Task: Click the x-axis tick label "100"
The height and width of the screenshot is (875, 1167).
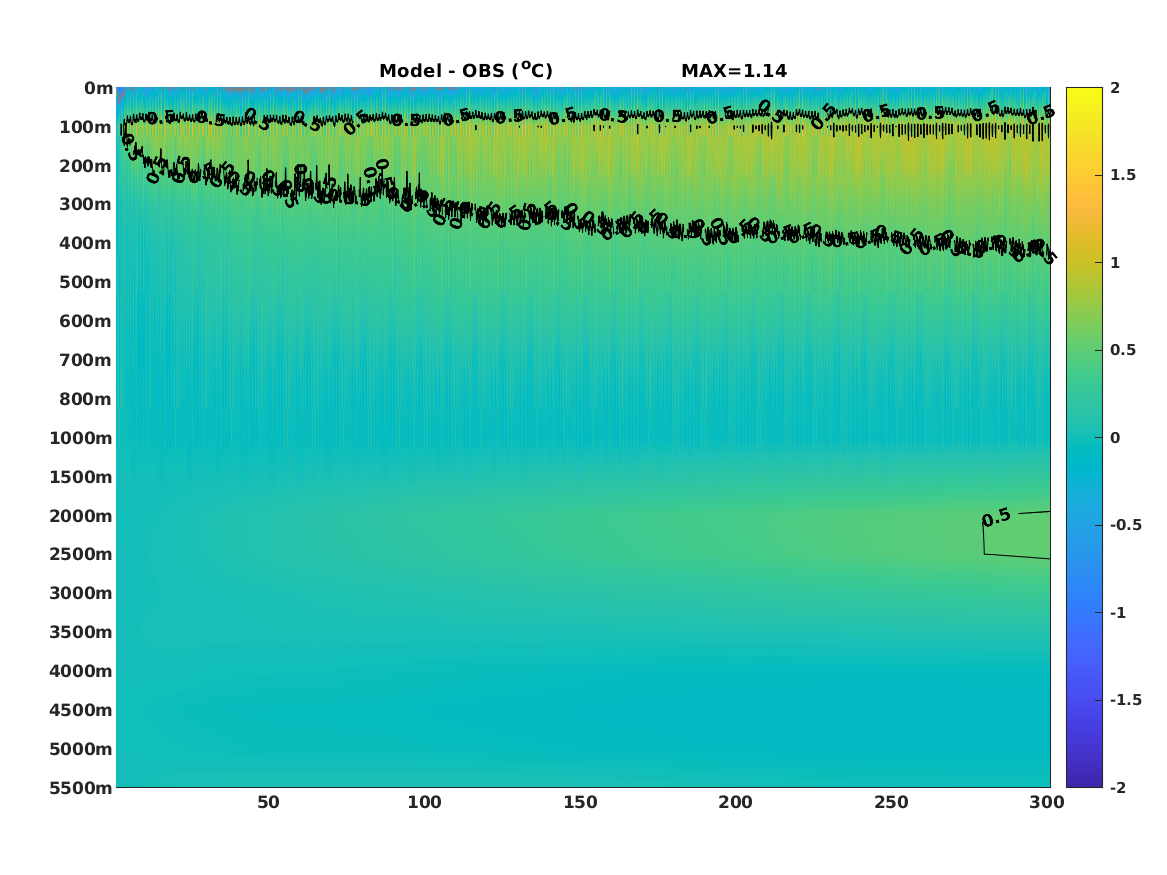Action: pyautogui.click(x=424, y=803)
